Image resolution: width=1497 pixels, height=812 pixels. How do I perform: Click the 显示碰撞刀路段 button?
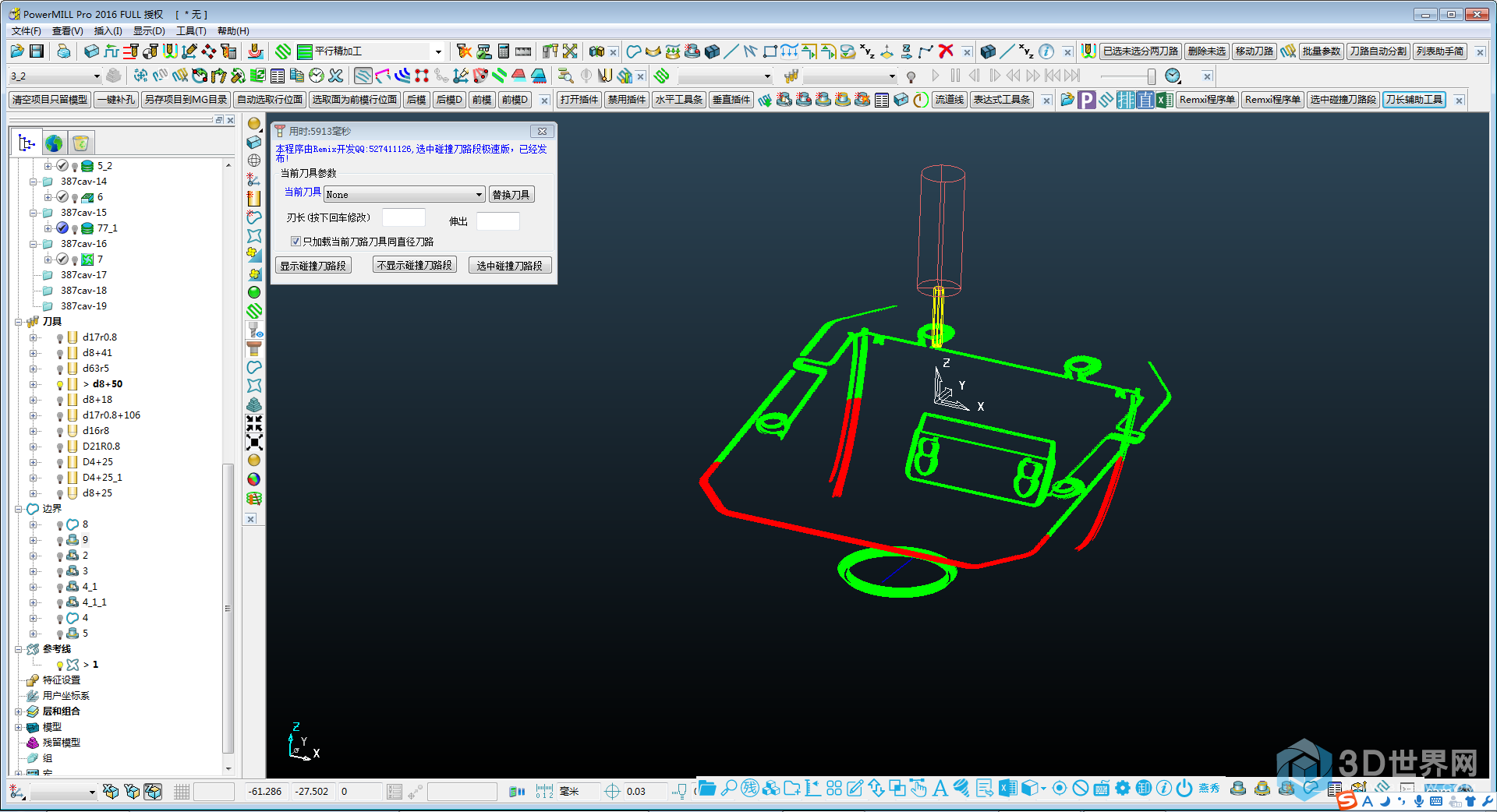tap(313, 266)
